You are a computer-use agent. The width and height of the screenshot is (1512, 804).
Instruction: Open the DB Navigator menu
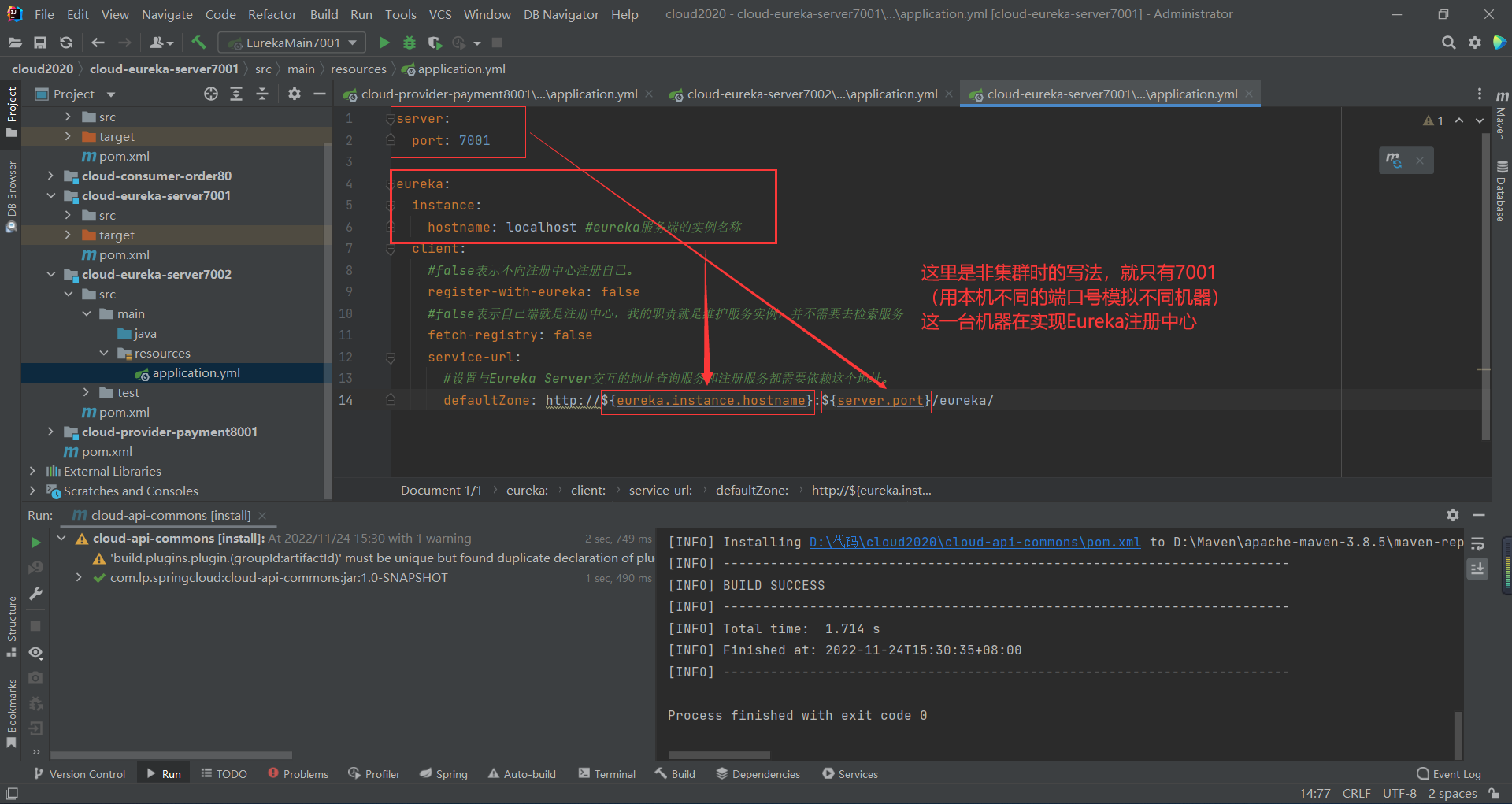[561, 14]
